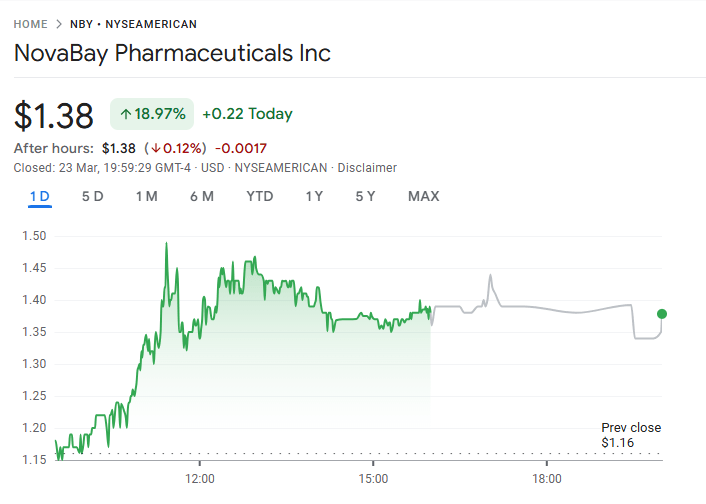Click the Prev close $1.16 label
Image resolution: width=706 pixels, height=504 pixels.
point(630,435)
